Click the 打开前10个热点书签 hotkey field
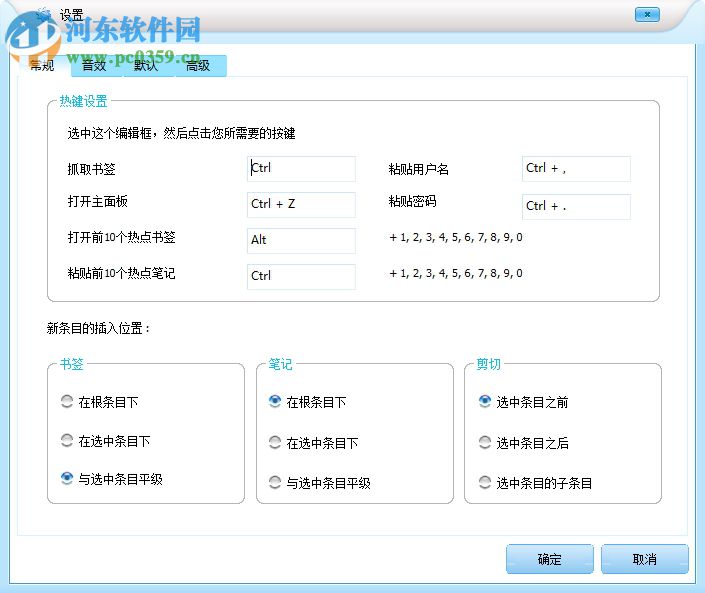The width and height of the screenshot is (705, 593). point(301,241)
